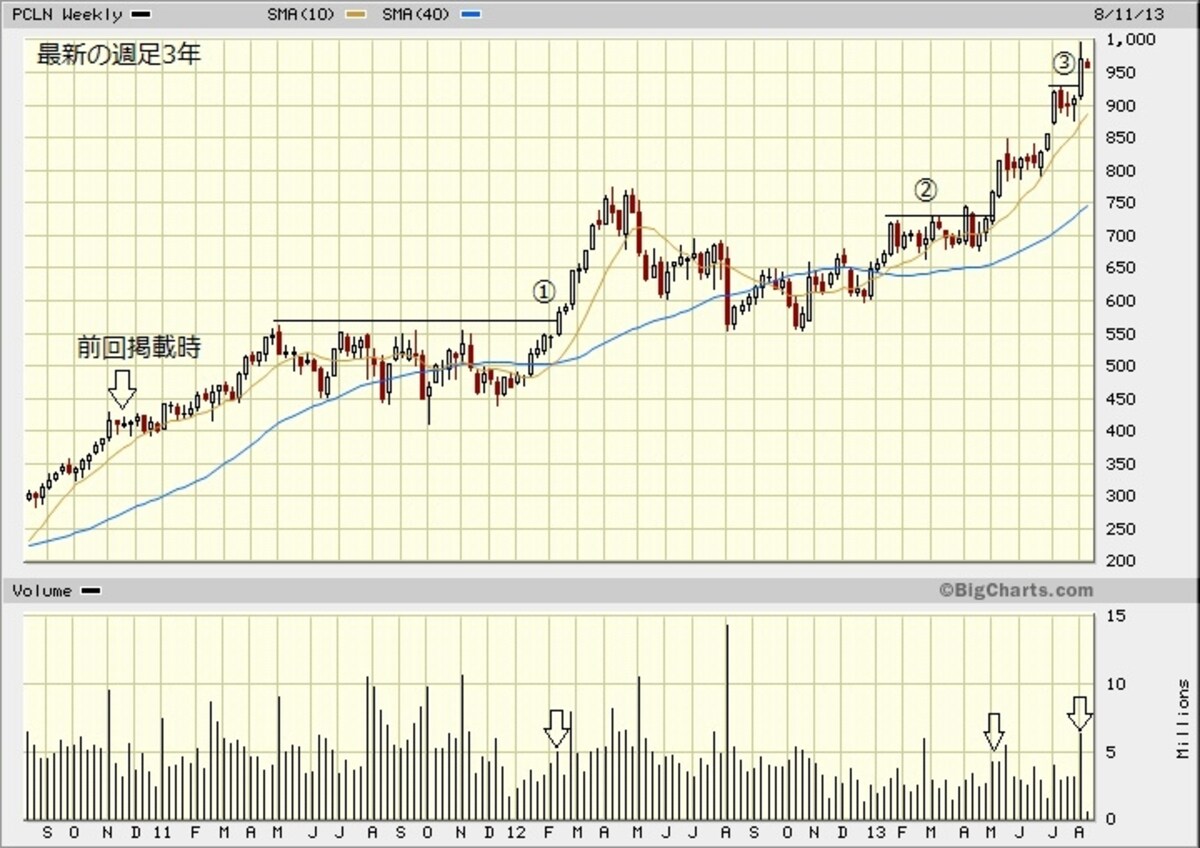Click the 1,000 price axis label
The width and height of the screenshot is (1200, 848).
pyautogui.click(x=1132, y=40)
